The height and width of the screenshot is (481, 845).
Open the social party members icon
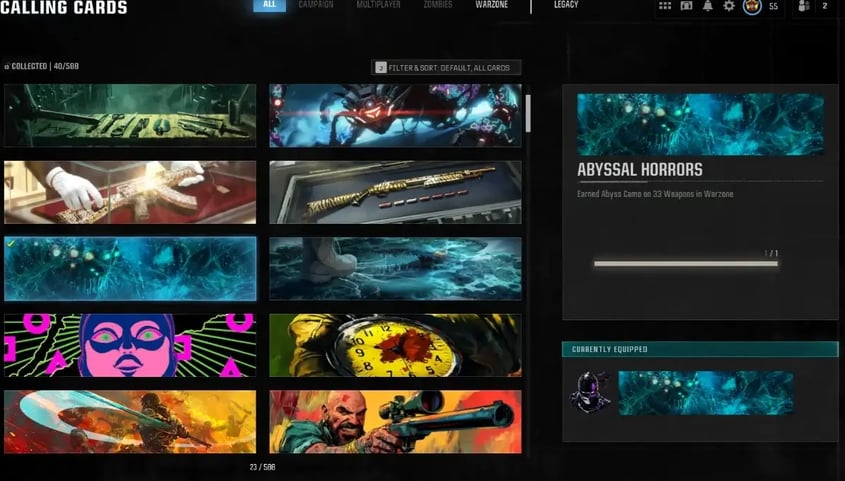click(804, 7)
